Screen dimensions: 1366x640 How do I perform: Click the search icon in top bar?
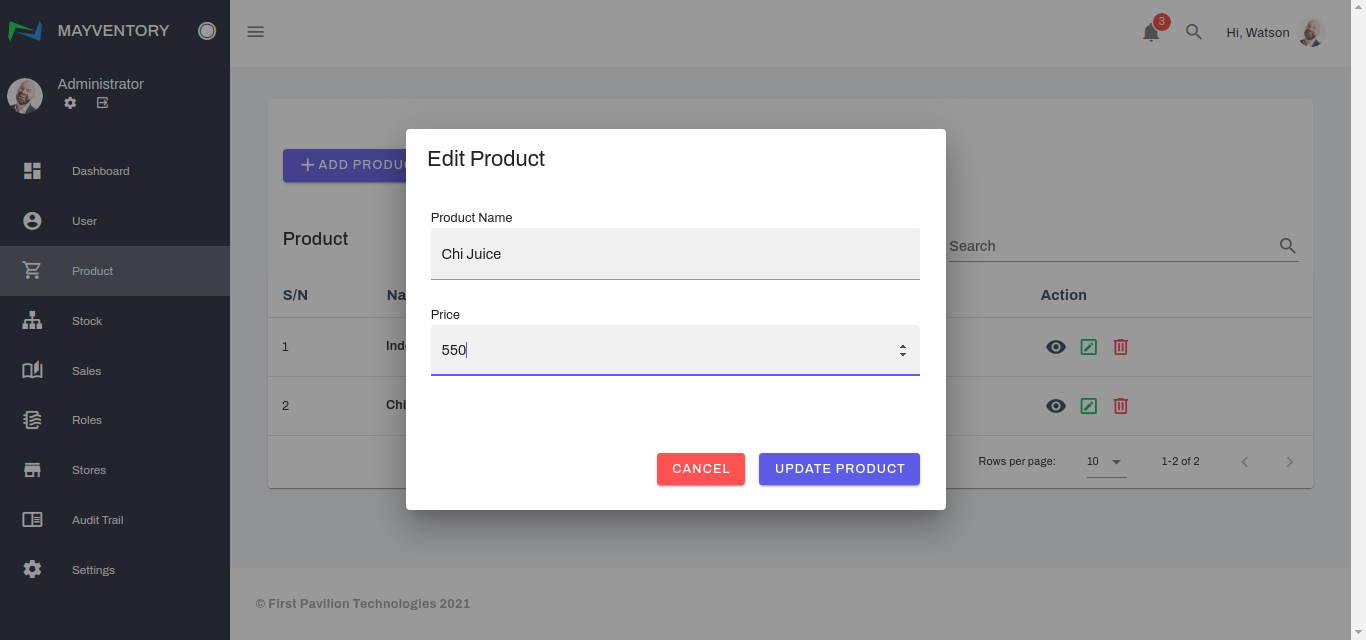(1193, 32)
